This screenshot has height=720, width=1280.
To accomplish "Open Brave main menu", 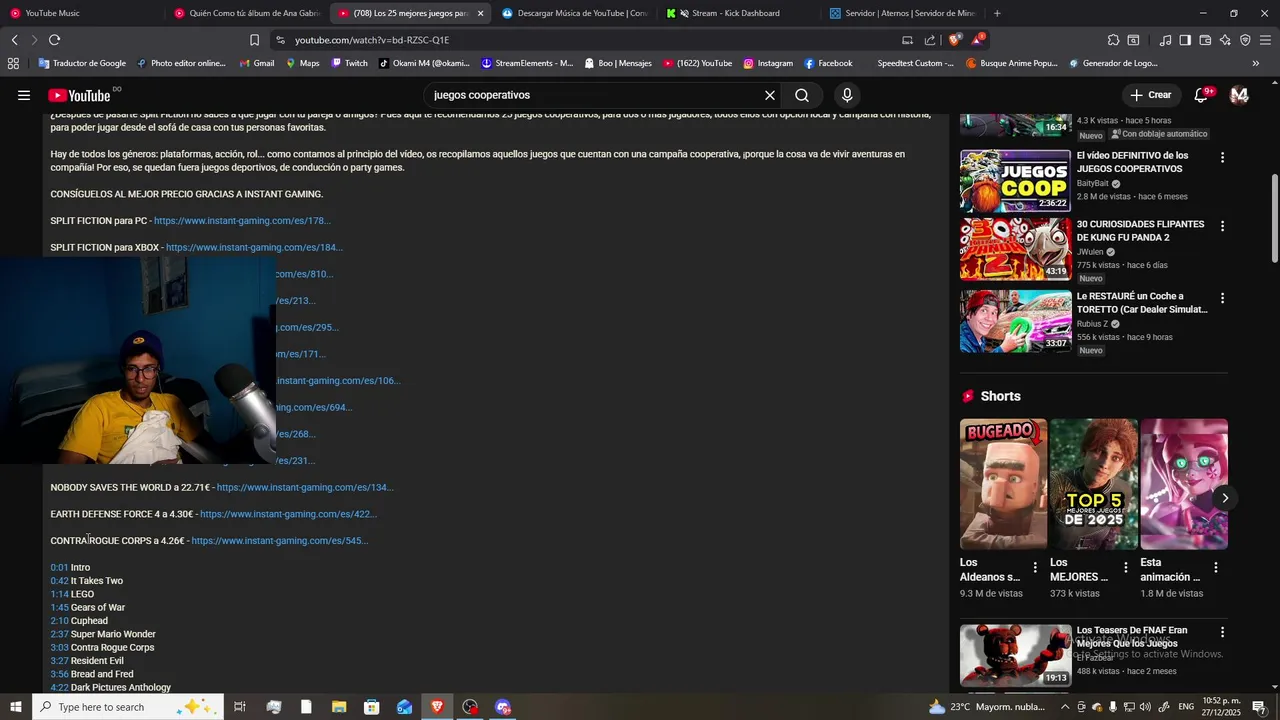I will tap(1266, 40).
